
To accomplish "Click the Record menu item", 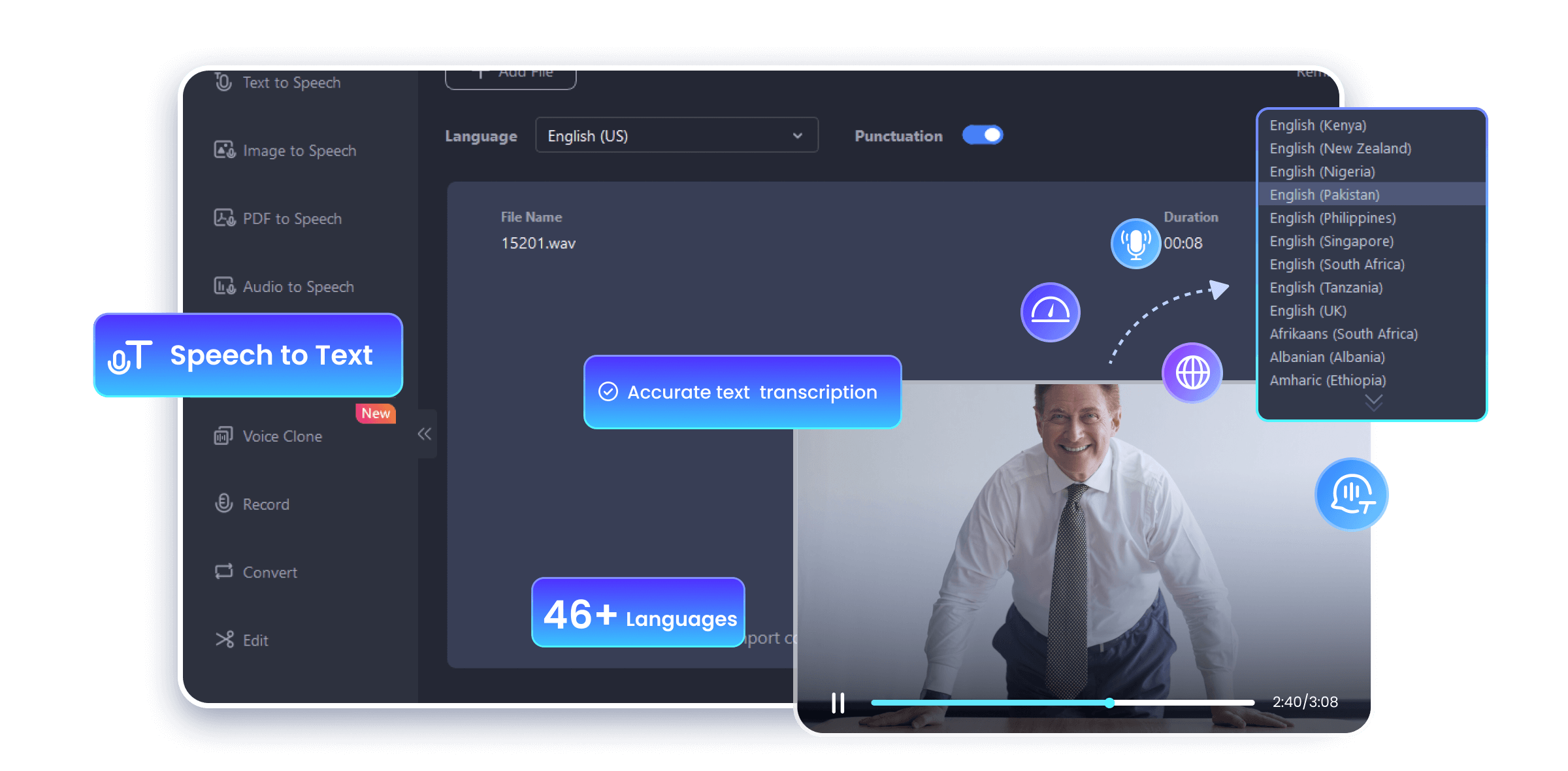I will tap(265, 503).
